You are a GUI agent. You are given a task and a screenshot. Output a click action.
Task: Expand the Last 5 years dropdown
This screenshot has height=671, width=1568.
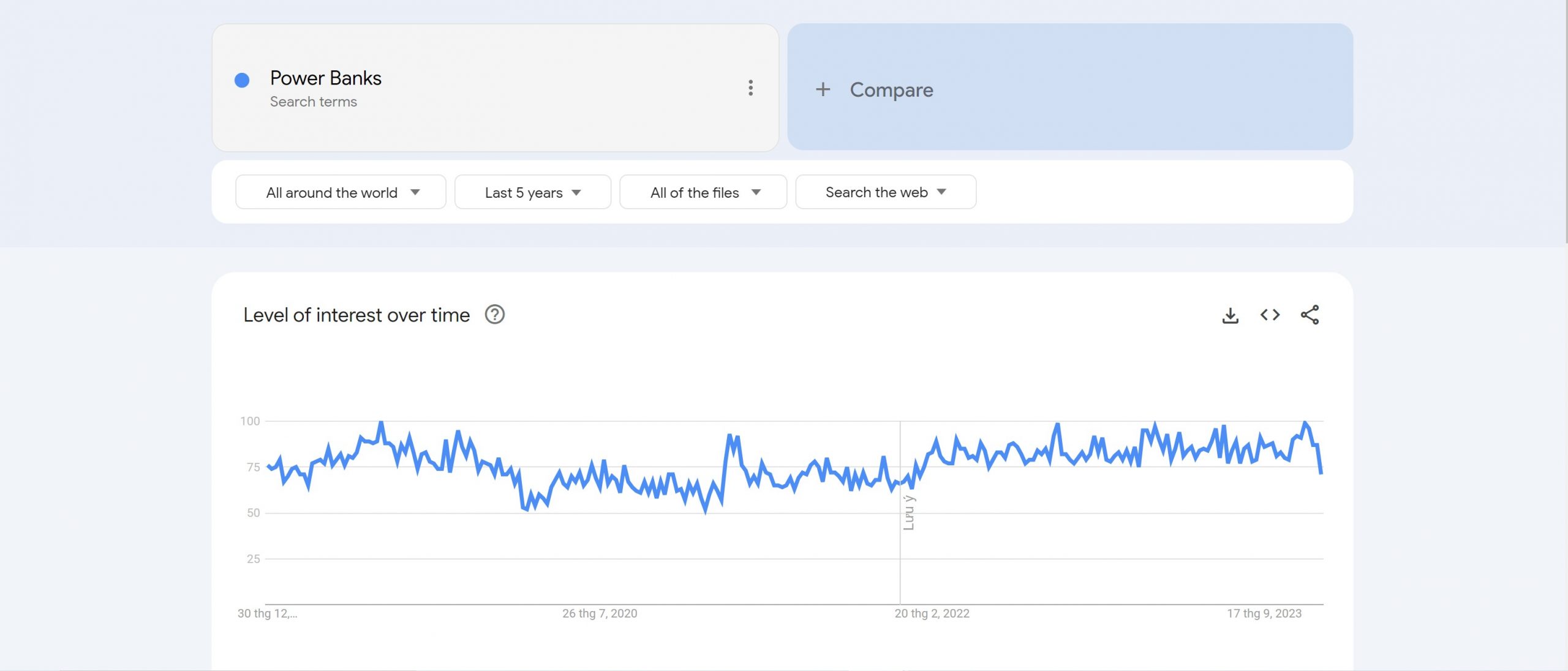(x=532, y=192)
